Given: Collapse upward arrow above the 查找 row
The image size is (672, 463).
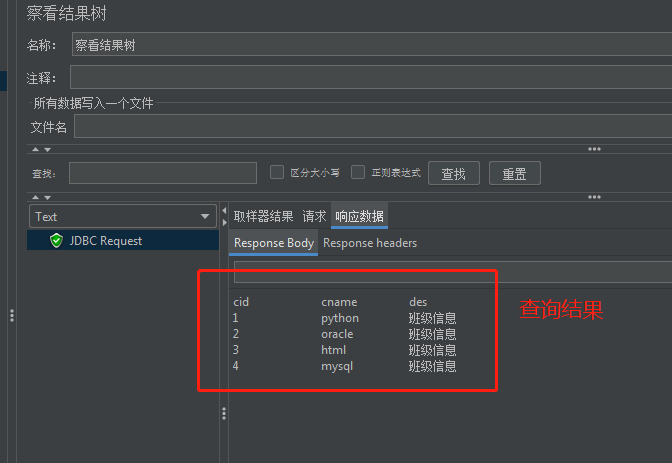Looking at the screenshot, I should [36, 149].
